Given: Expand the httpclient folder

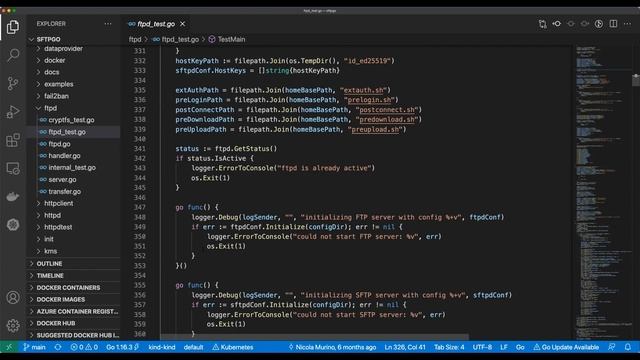Looking at the screenshot, I should point(73,203).
